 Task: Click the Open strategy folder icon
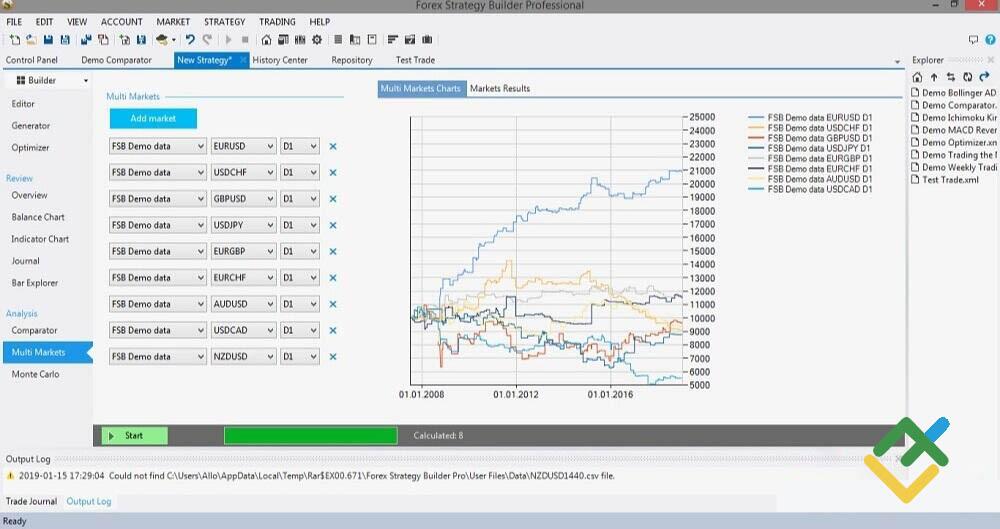[31, 40]
